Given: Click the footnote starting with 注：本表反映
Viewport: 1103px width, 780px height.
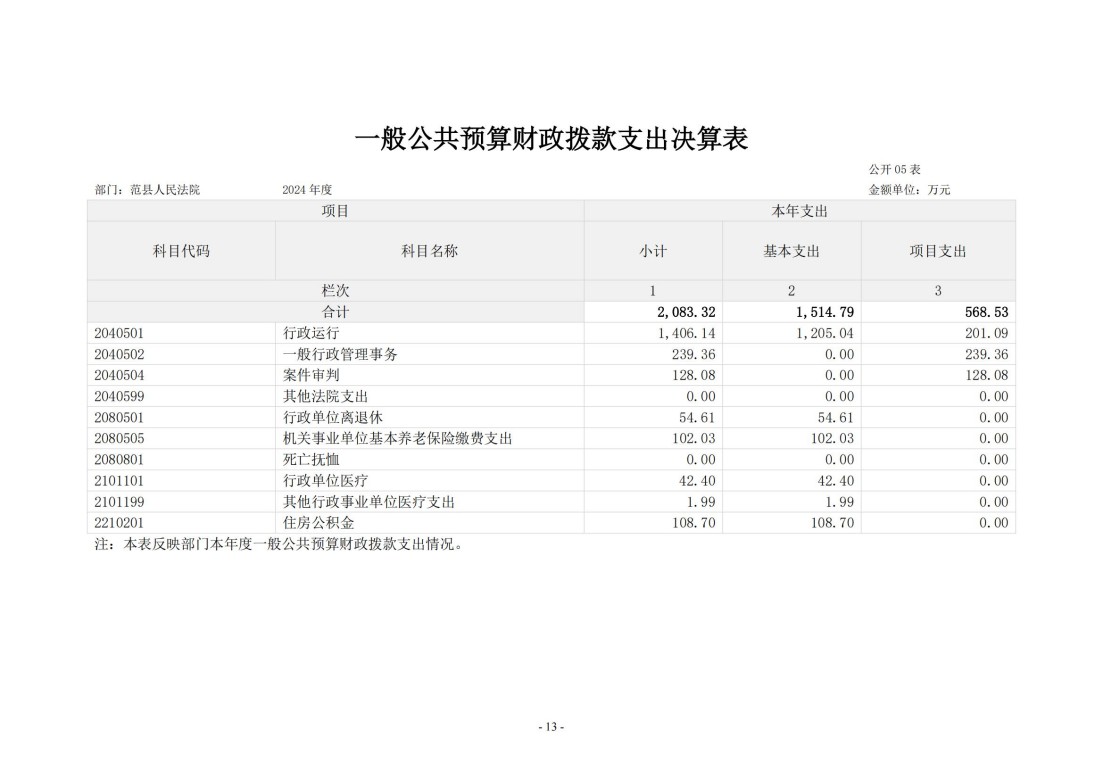Looking at the screenshot, I should 279,544.
